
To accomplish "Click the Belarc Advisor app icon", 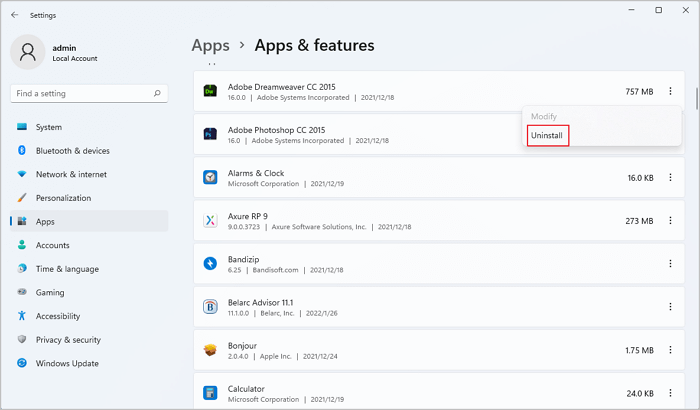I will coord(211,307).
